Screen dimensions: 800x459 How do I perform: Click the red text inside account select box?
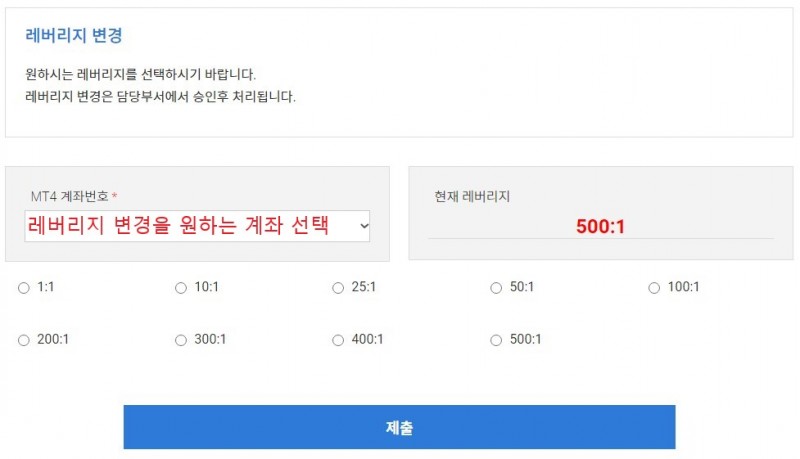(x=178, y=225)
